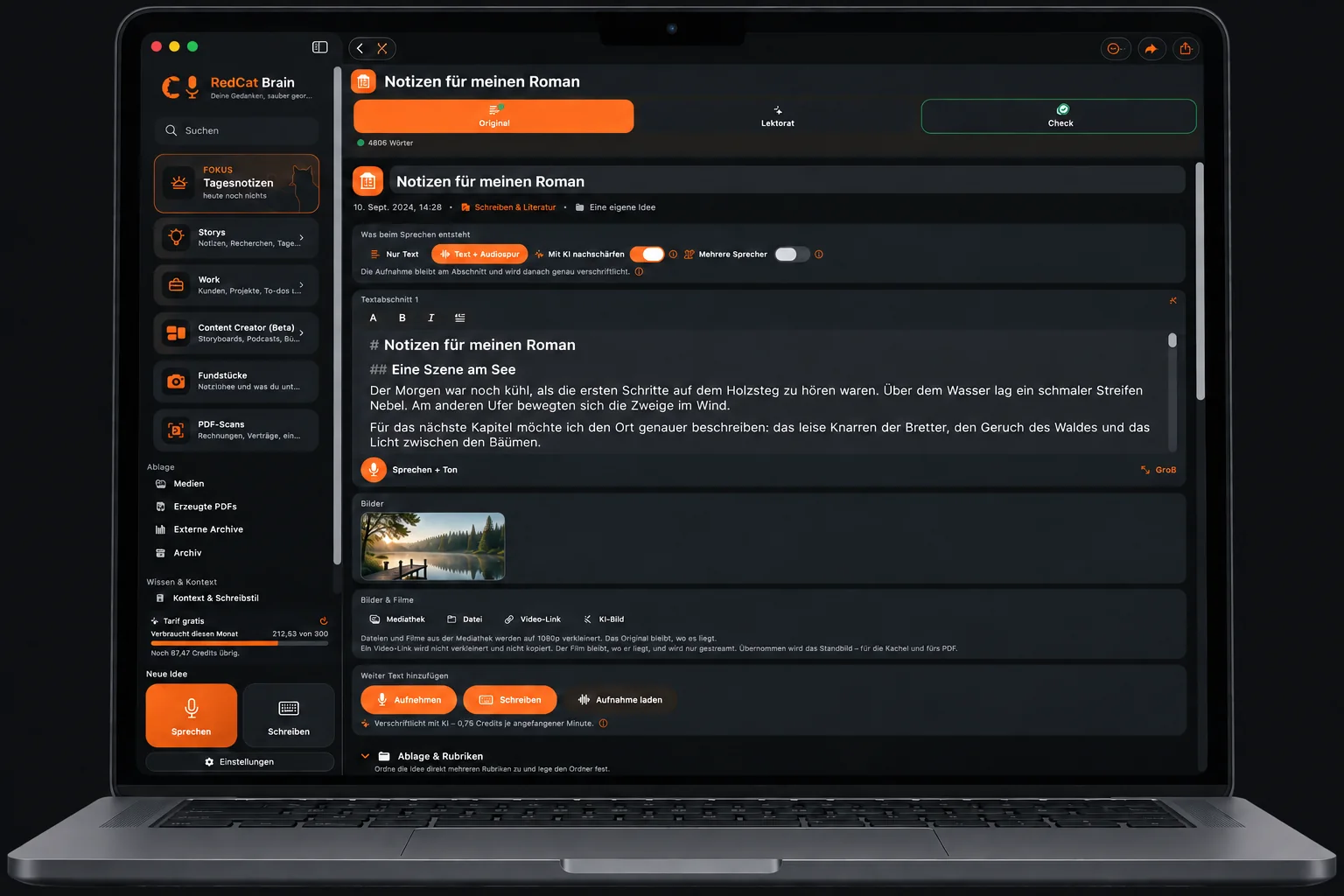Select the Text + Audiospur option
1344x896 pixels.
[479, 255]
